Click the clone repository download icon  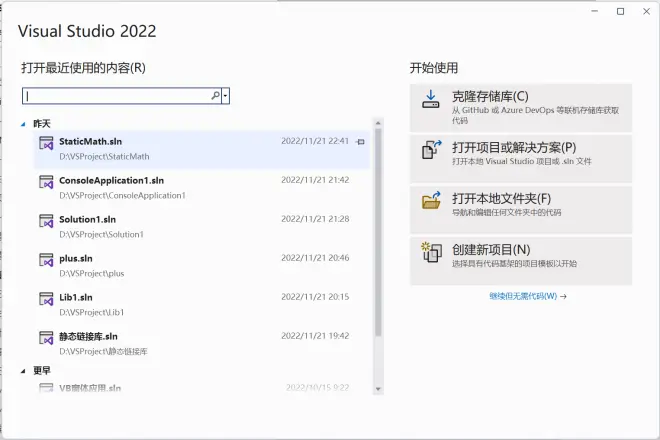(x=431, y=99)
